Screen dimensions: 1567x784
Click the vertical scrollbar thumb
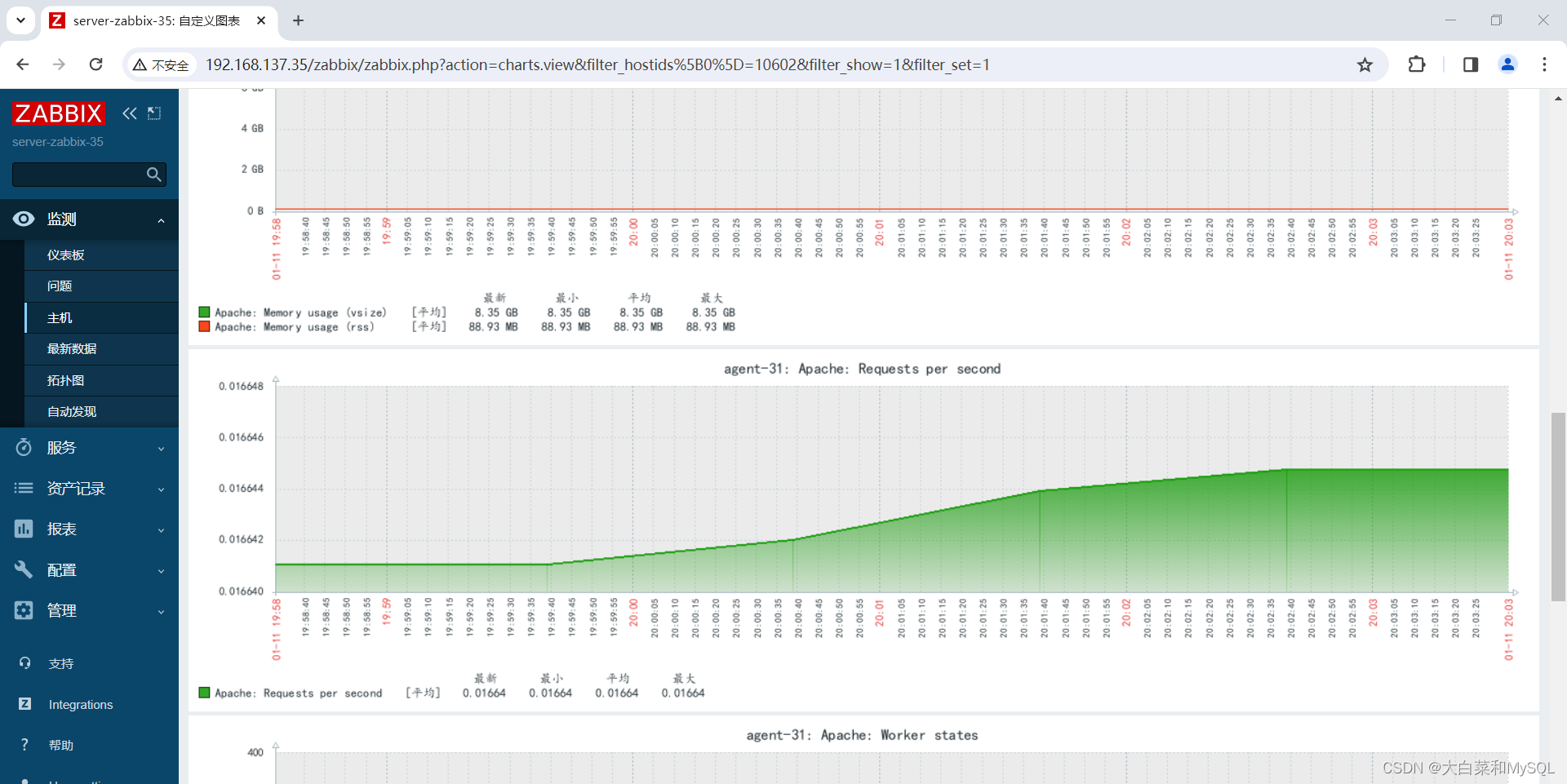(1558, 507)
